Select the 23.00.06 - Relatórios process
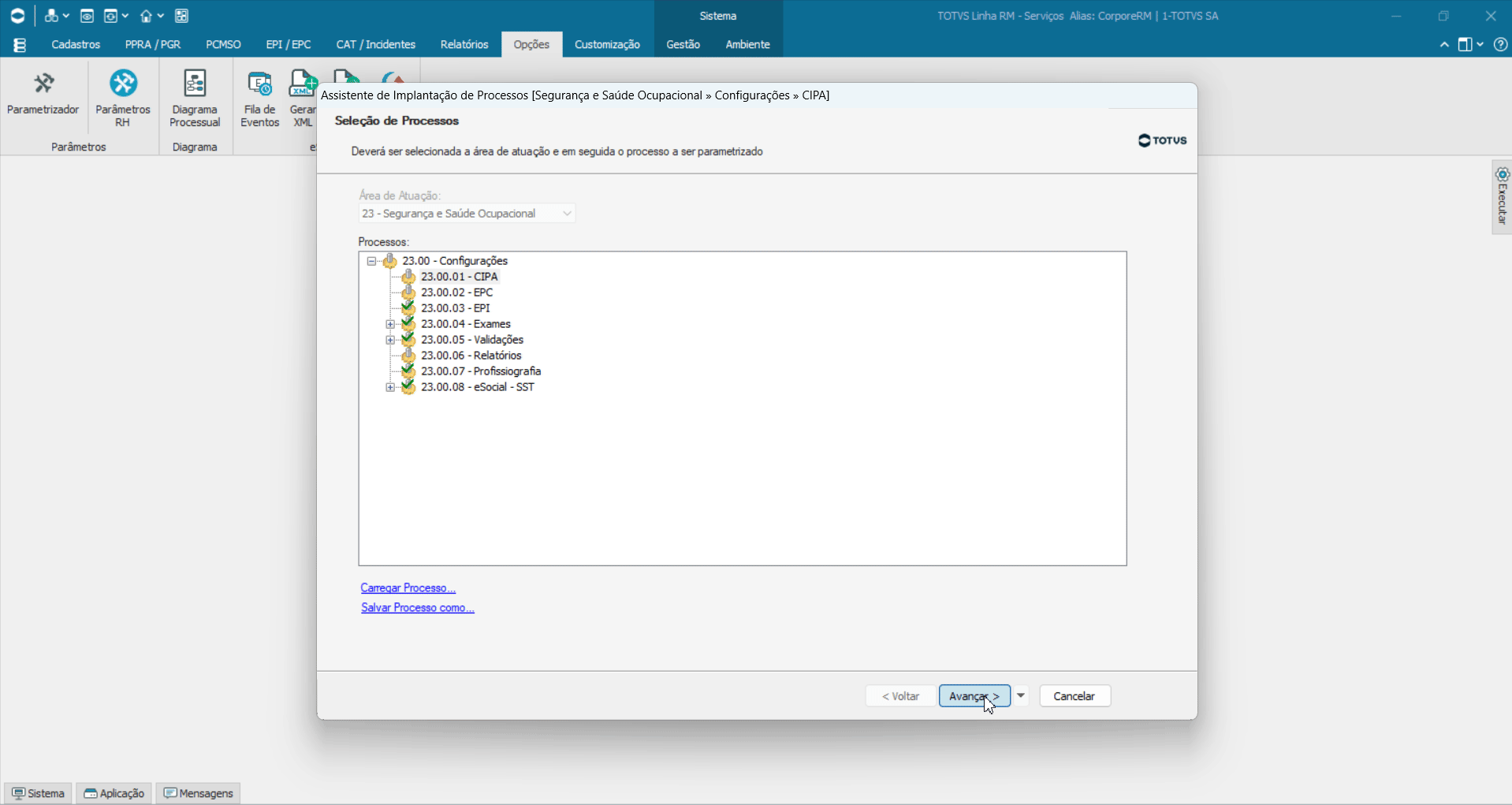This screenshot has width=1512, height=805. click(x=471, y=356)
